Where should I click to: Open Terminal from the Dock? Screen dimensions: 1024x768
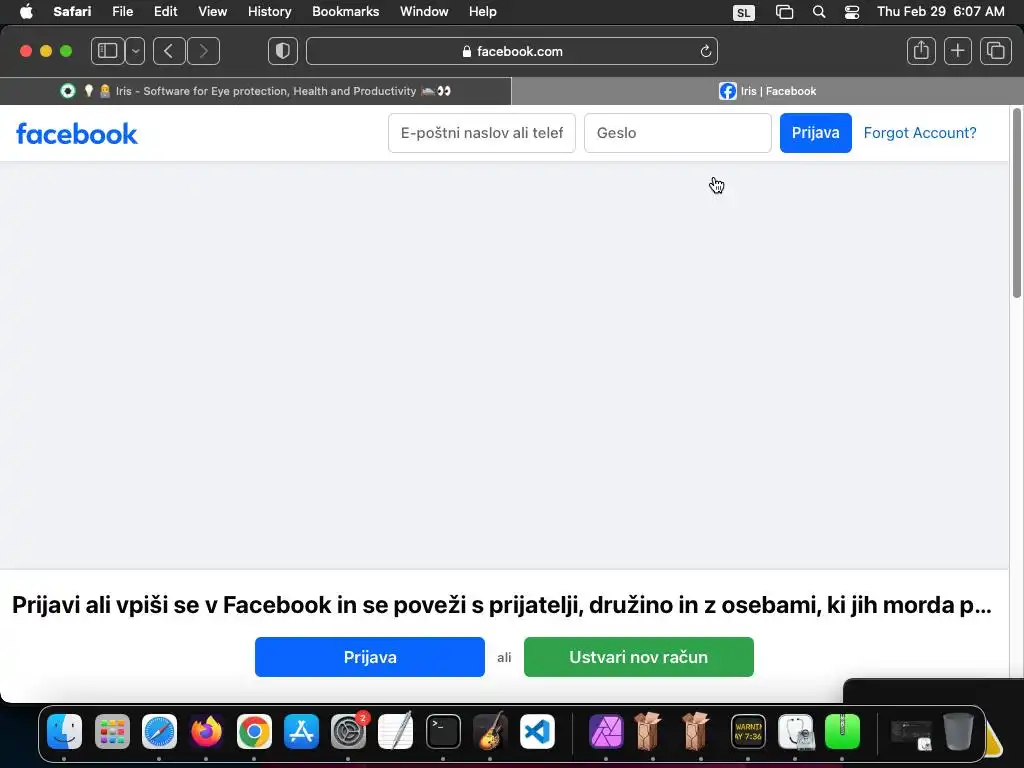click(x=443, y=731)
